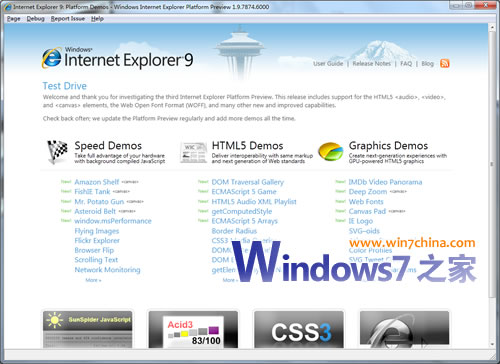Open the Acid3 83/100 thumbnail

coord(193,330)
